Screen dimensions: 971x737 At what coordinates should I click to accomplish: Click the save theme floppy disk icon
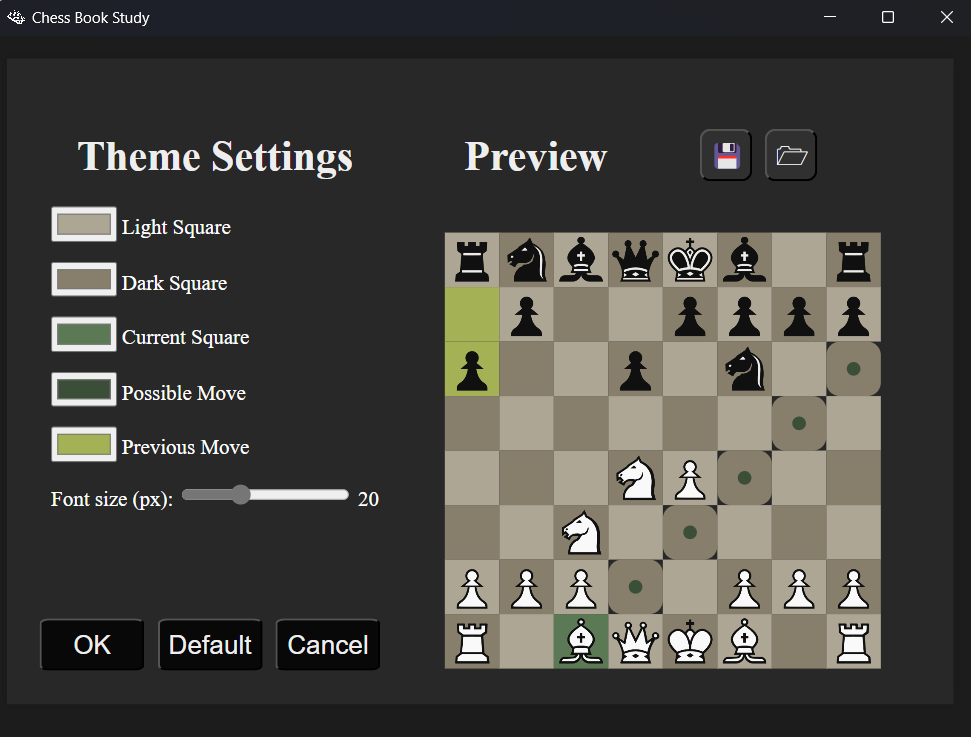point(725,154)
